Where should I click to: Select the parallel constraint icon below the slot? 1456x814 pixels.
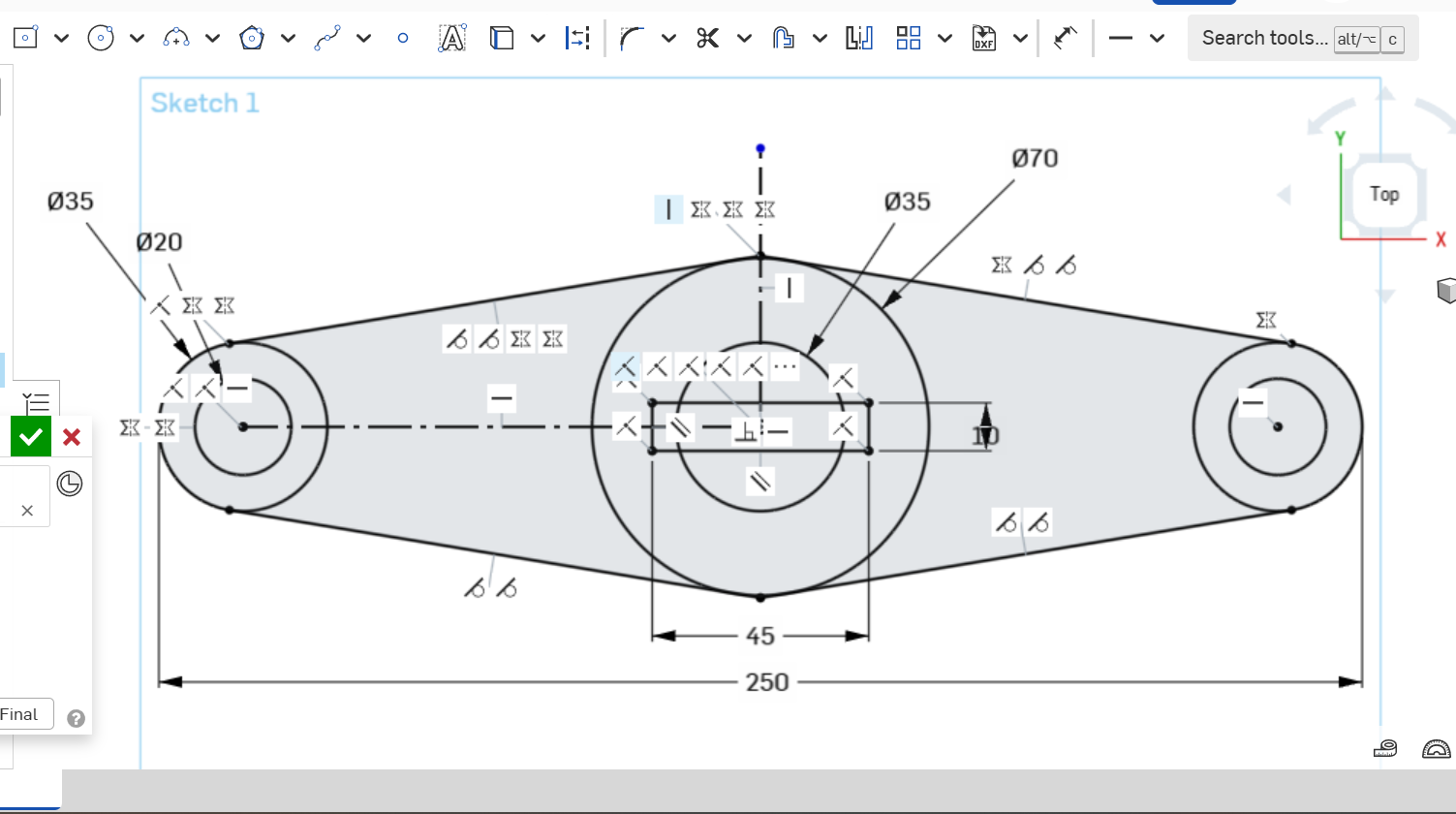pos(760,481)
